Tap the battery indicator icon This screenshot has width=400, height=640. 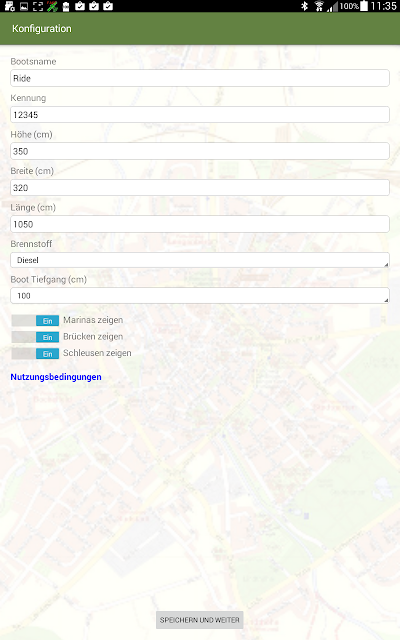pos(364,6)
